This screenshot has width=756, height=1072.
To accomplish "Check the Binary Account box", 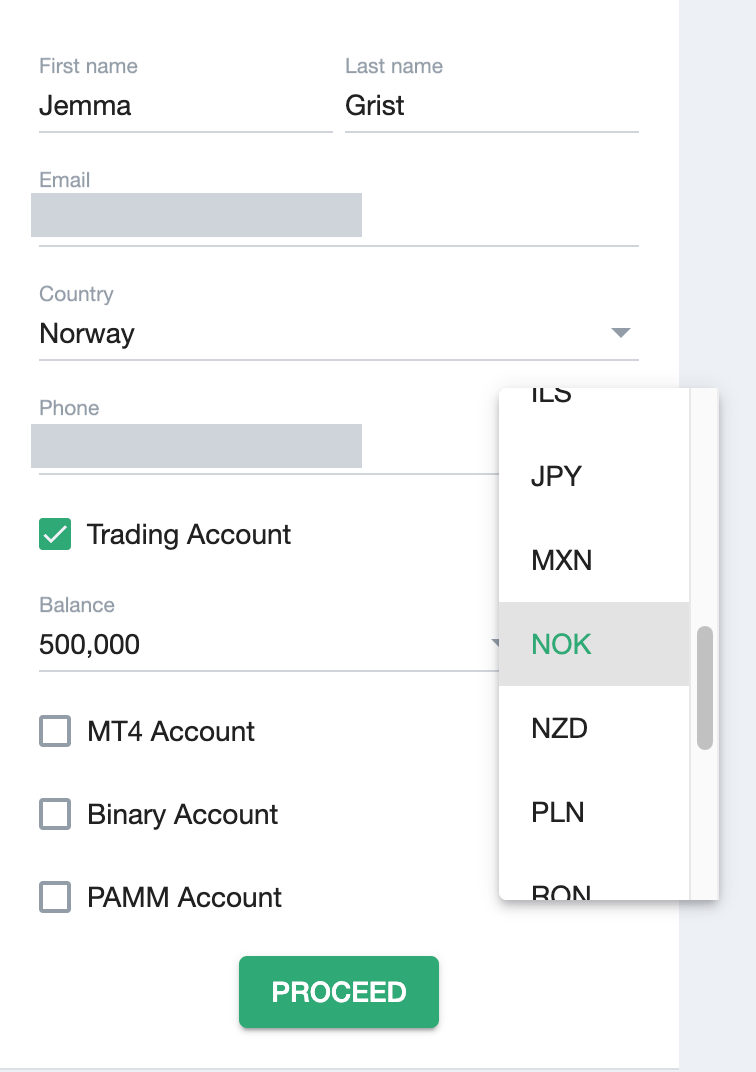I will coord(55,814).
